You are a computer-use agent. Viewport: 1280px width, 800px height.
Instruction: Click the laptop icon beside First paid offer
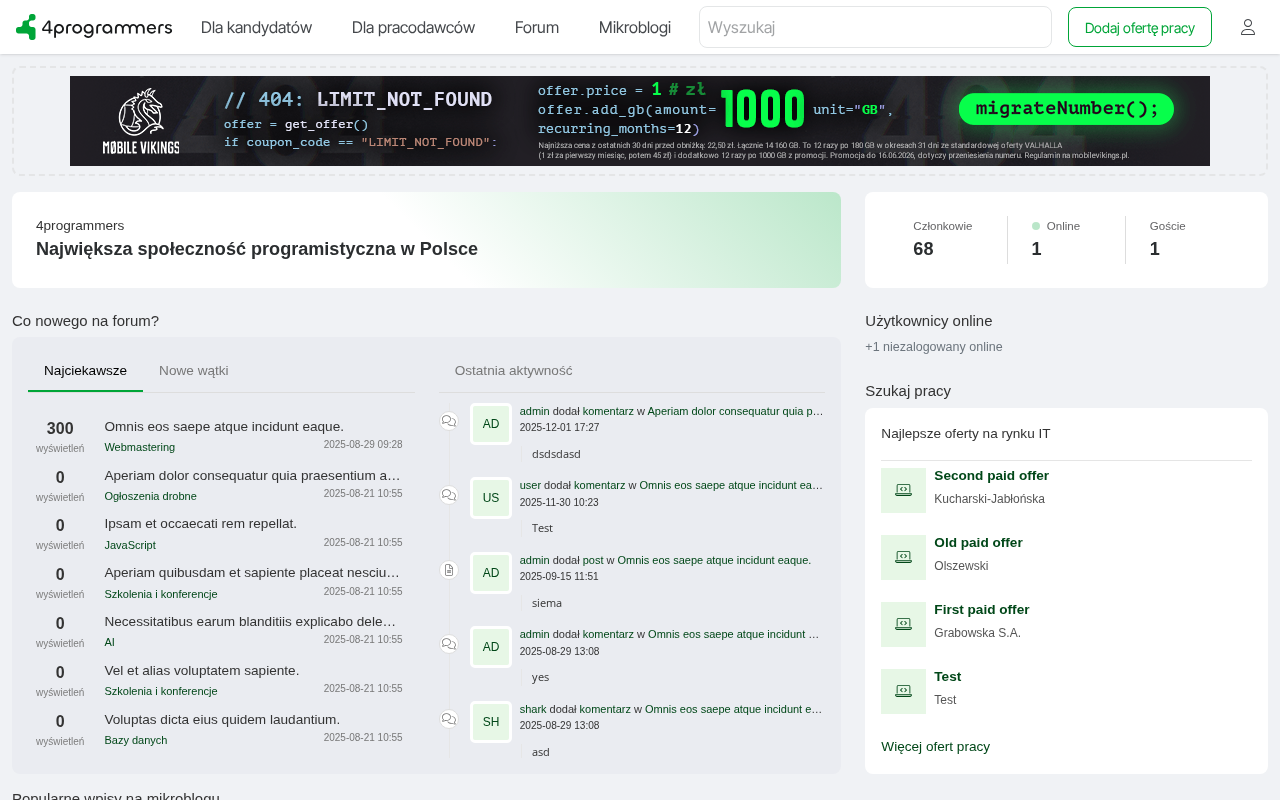tap(903, 624)
